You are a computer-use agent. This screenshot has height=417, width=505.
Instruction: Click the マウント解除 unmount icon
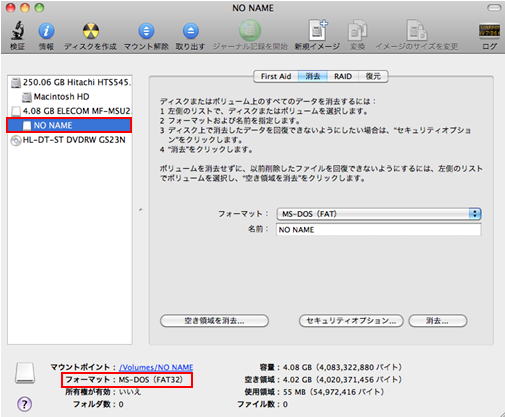coord(146,31)
